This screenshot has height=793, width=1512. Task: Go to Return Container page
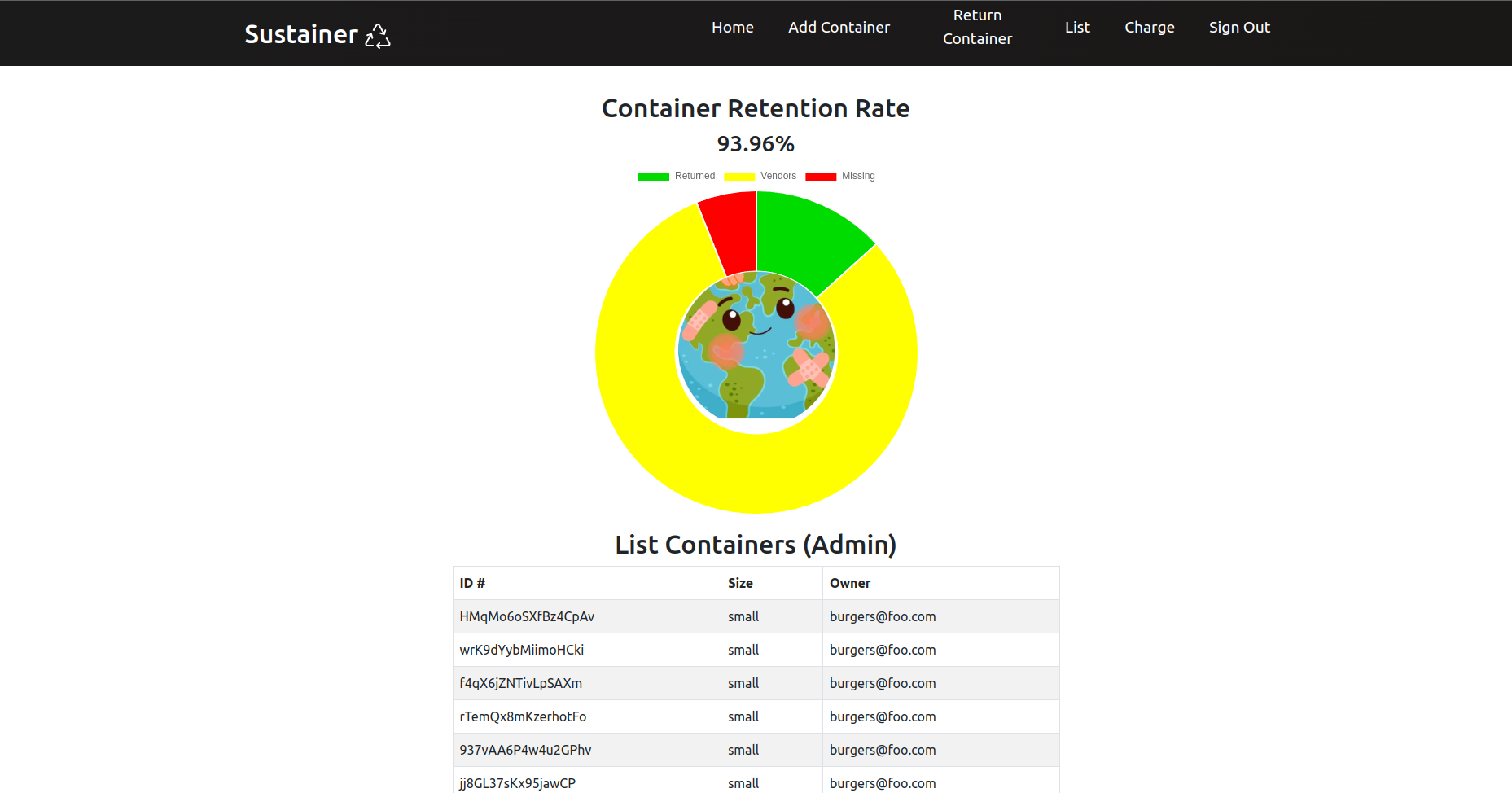click(977, 28)
